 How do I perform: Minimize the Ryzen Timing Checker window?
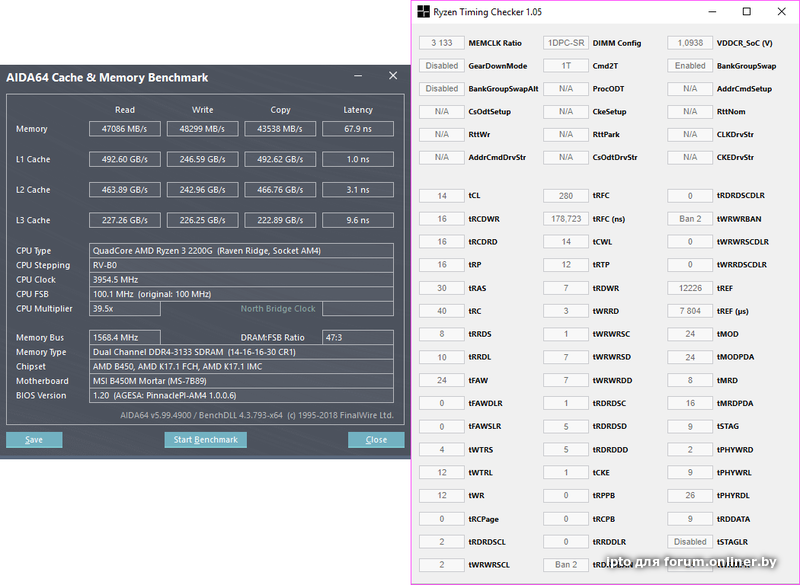click(710, 13)
